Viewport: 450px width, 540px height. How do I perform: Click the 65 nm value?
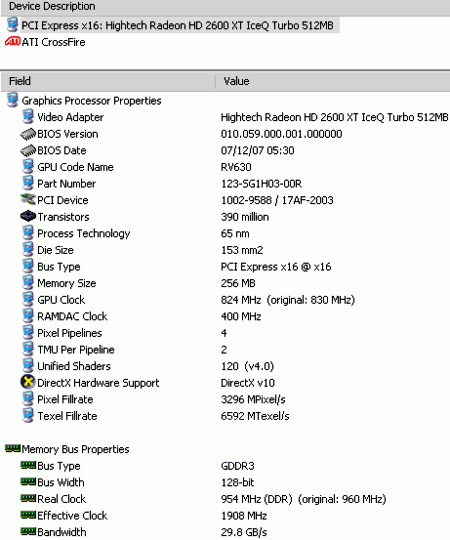pos(235,233)
